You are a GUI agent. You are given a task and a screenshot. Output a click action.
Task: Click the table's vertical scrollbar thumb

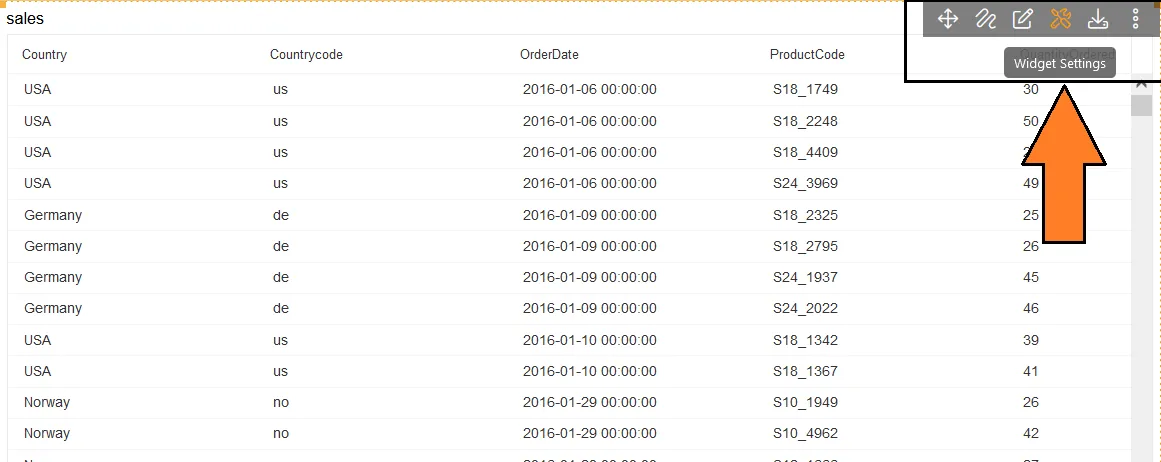[x=1141, y=106]
